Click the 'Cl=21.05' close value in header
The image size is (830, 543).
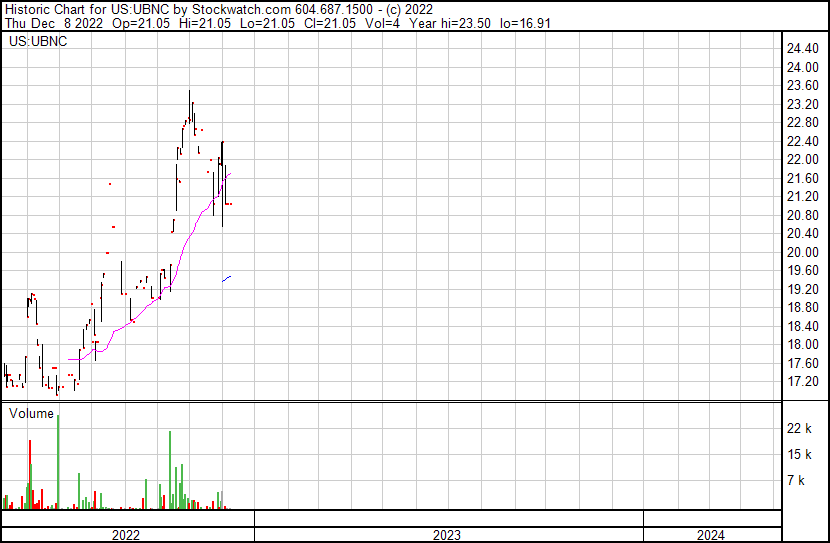pos(330,23)
